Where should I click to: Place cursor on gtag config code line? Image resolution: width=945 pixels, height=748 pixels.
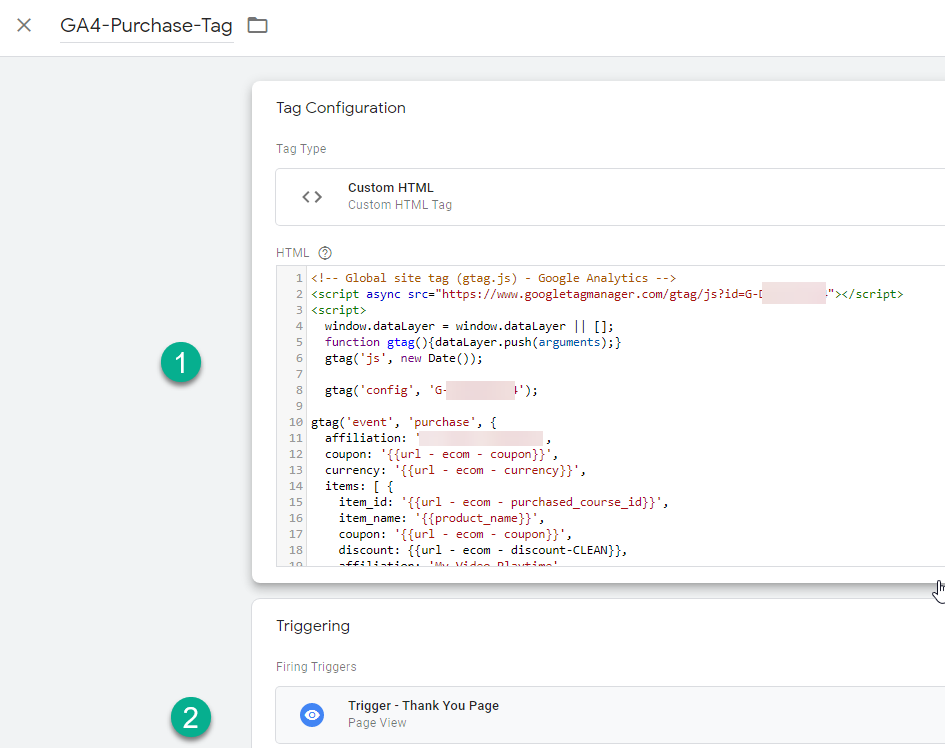431,391
